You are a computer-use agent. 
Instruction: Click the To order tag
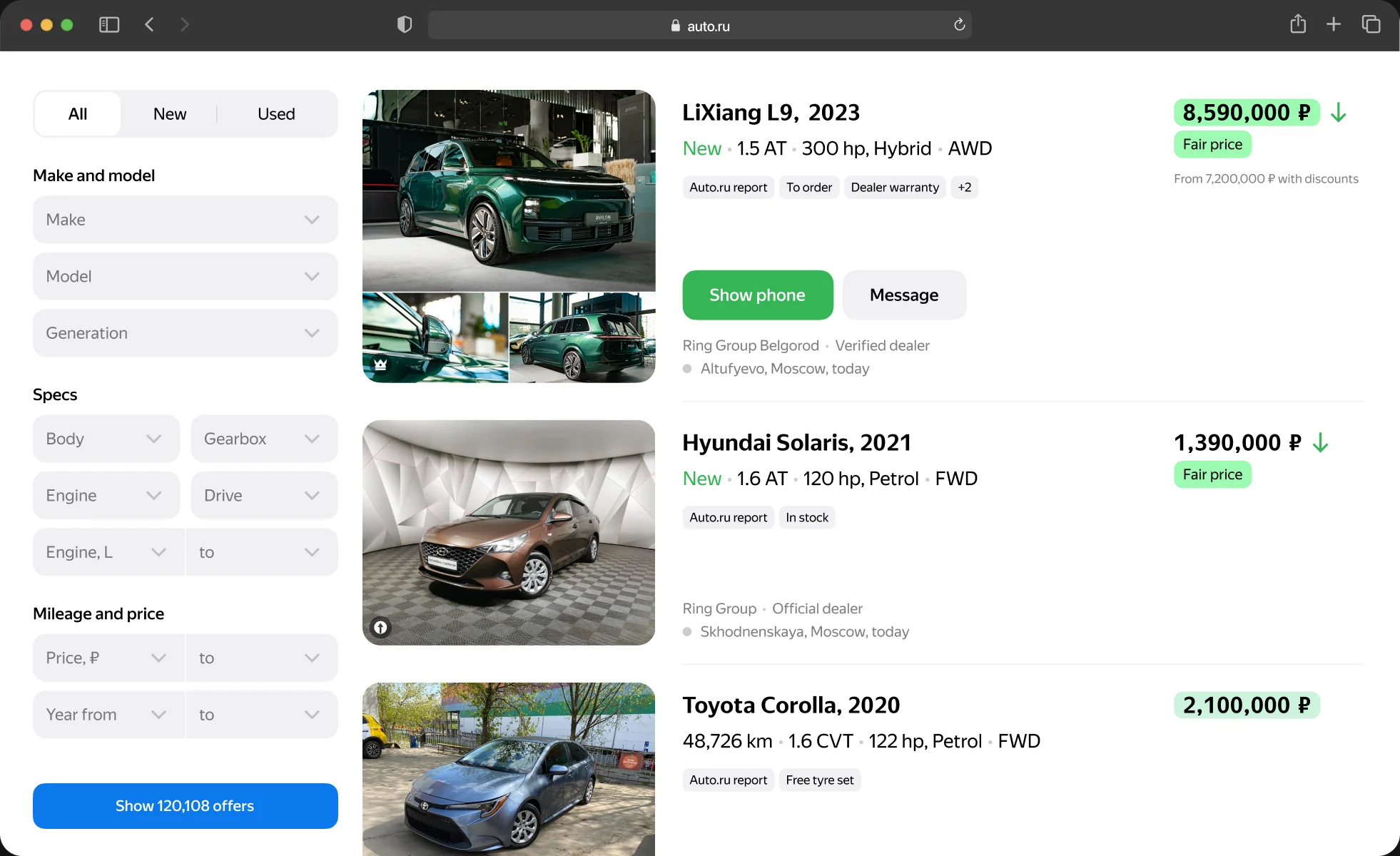click(809, 188)
